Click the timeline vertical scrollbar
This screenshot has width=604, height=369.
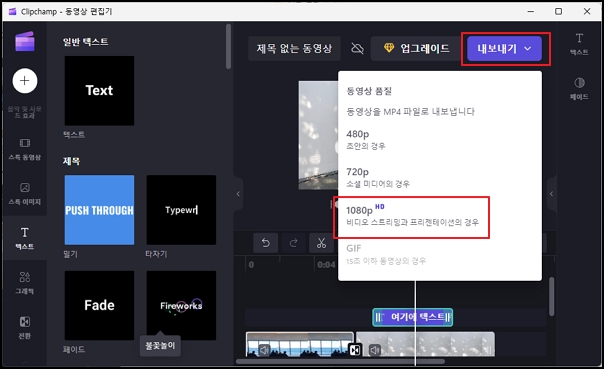552,297
